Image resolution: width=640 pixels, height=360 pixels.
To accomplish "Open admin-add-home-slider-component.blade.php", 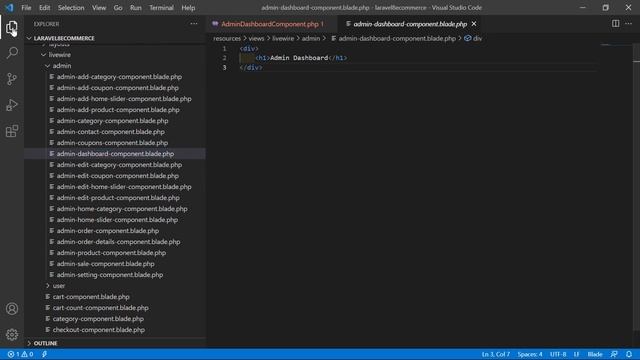I will (x=124, y=99).
